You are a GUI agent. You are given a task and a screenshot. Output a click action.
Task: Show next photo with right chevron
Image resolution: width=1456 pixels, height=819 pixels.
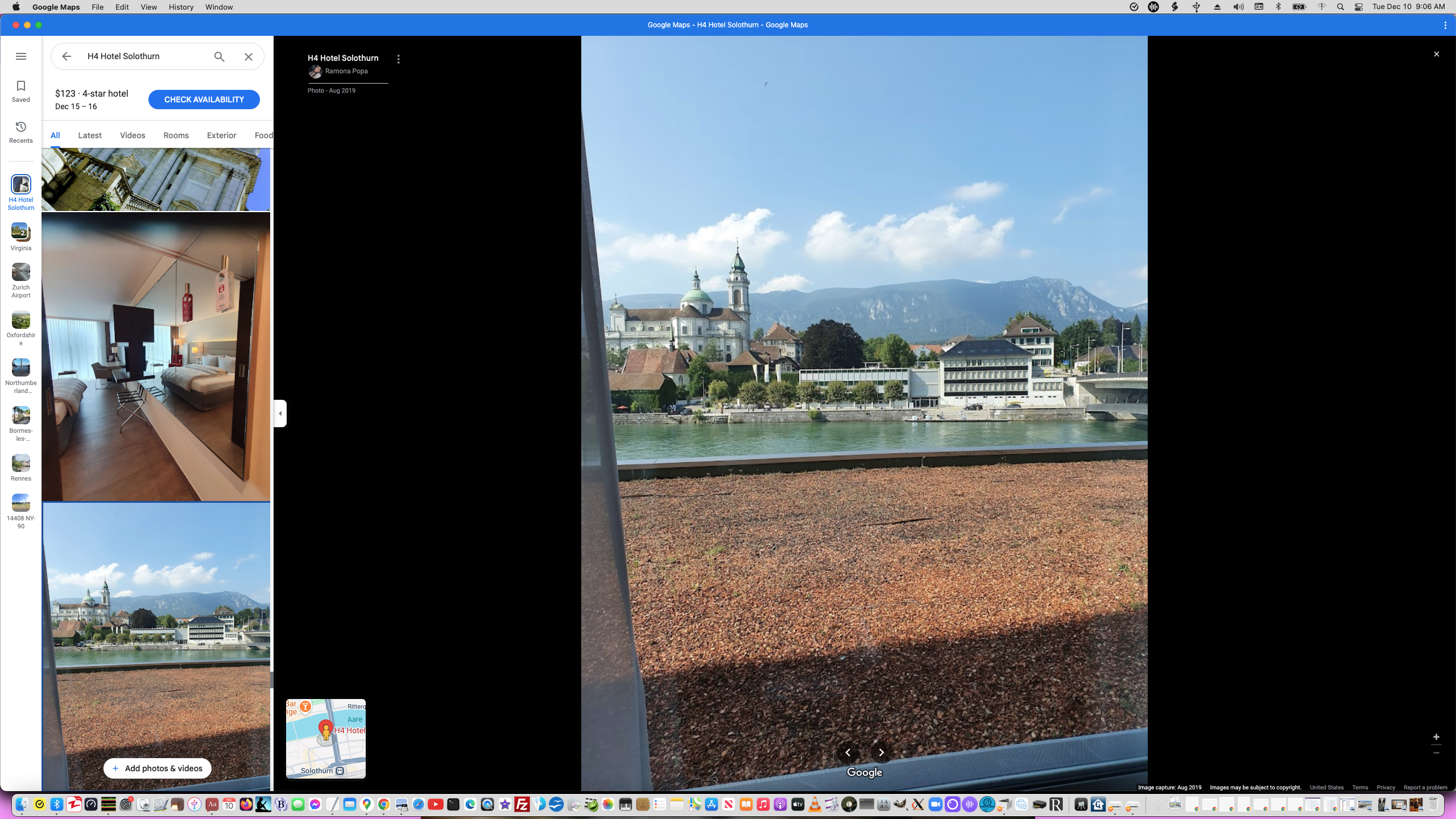tap(881, 752)
